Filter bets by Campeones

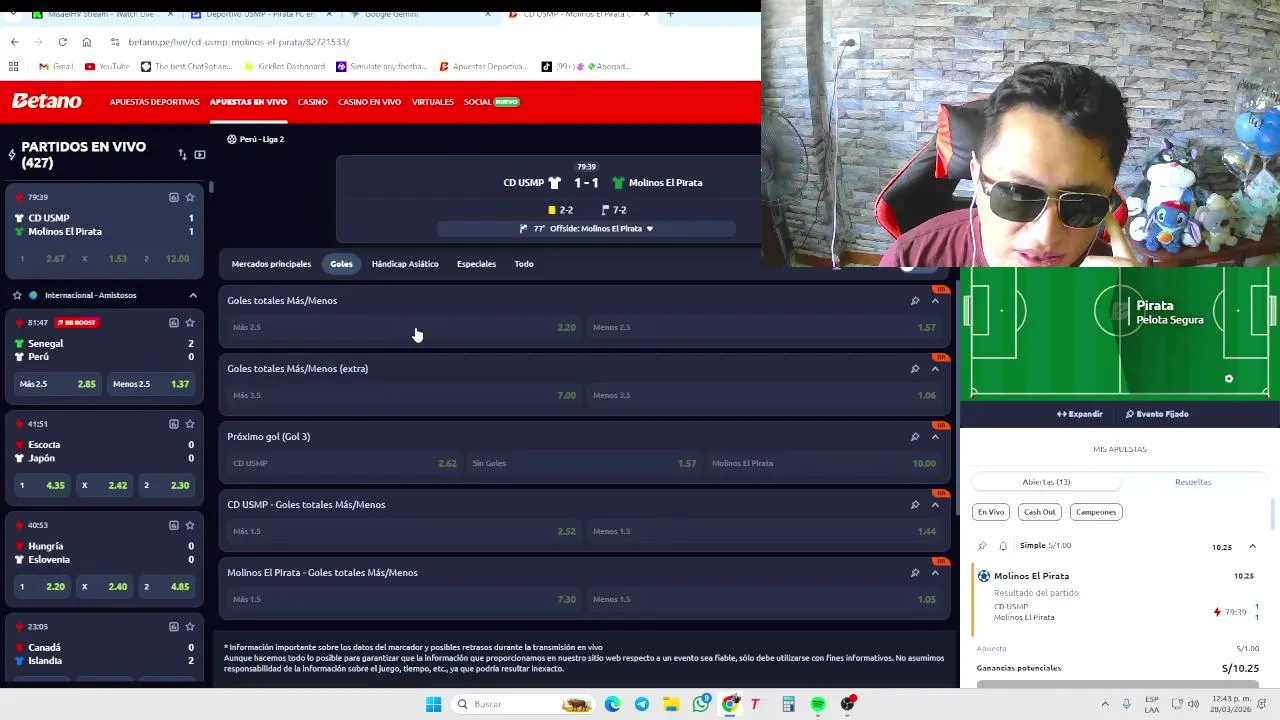1096,512
